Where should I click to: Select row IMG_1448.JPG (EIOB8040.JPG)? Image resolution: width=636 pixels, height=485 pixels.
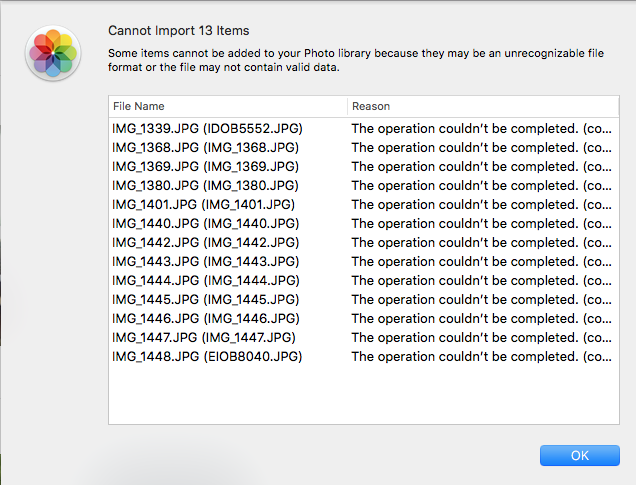207,356
